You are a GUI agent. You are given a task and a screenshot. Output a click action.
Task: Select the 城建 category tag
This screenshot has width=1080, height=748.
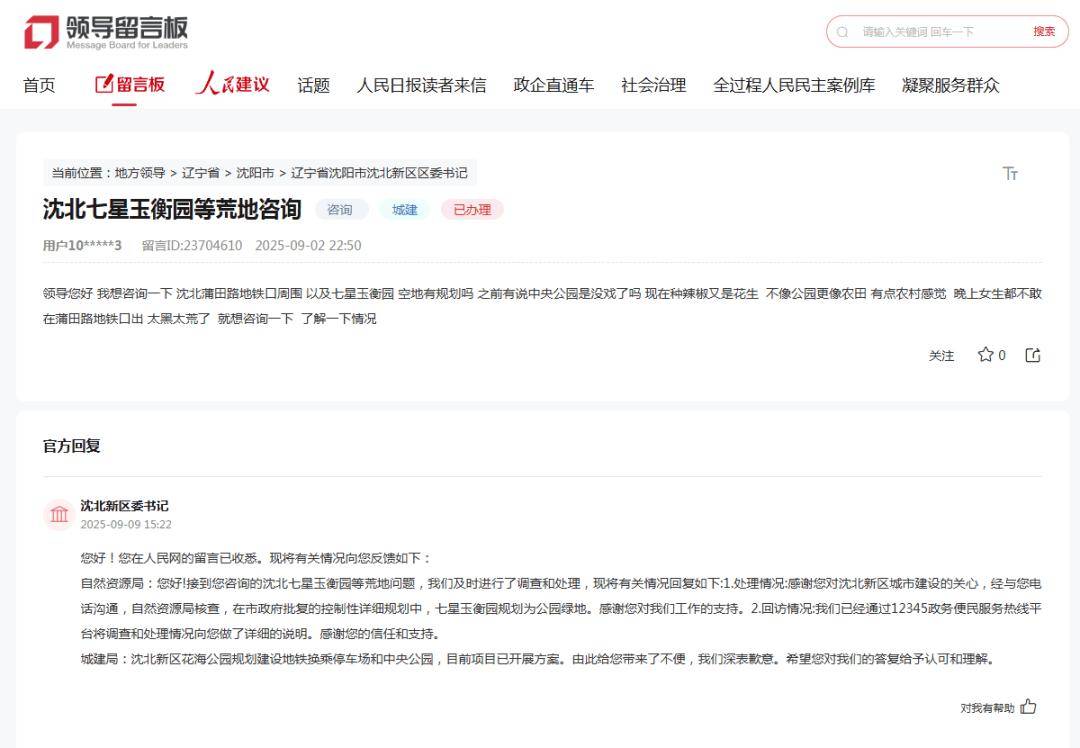[x=404, y=210]
